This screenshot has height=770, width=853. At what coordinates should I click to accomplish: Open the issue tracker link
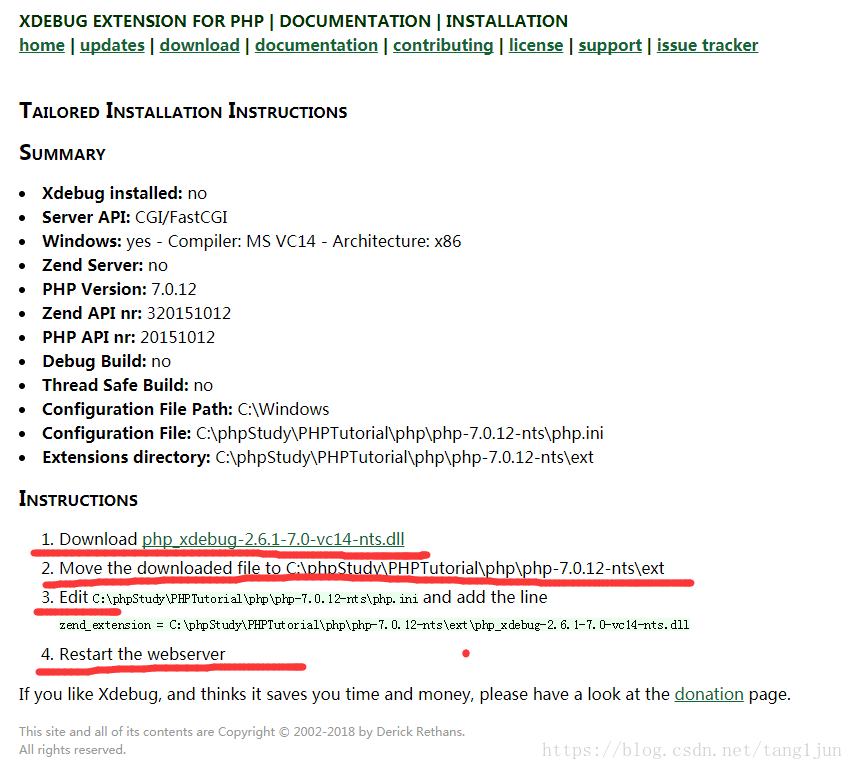pyautogui.click(x=707, y=45)
